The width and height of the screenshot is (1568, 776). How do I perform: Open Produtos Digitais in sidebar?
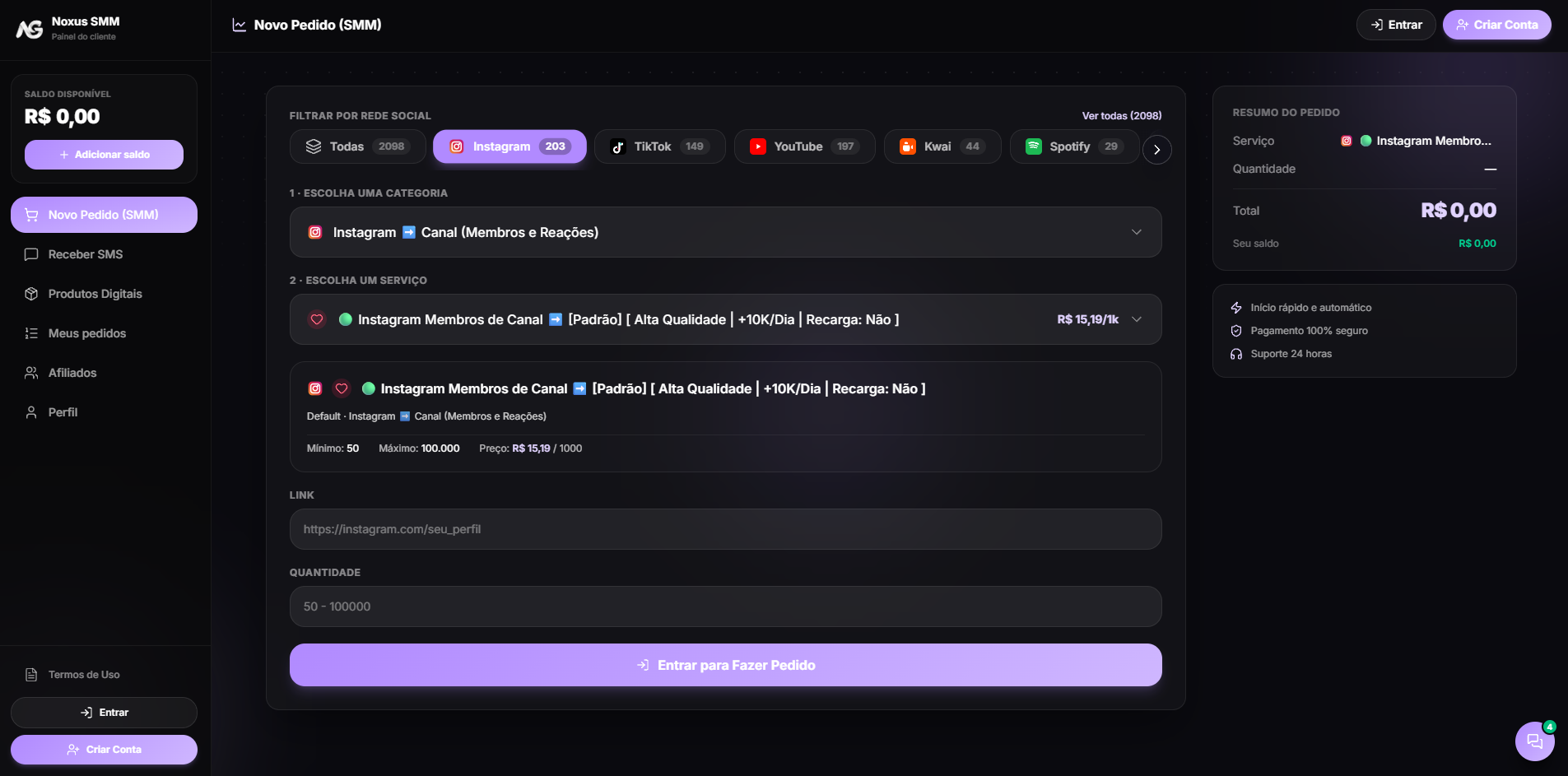coord(104,294)
